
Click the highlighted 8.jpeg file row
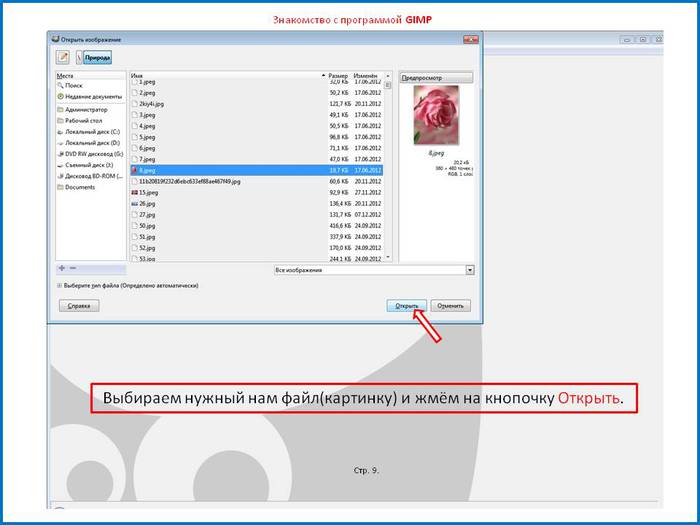257,171
